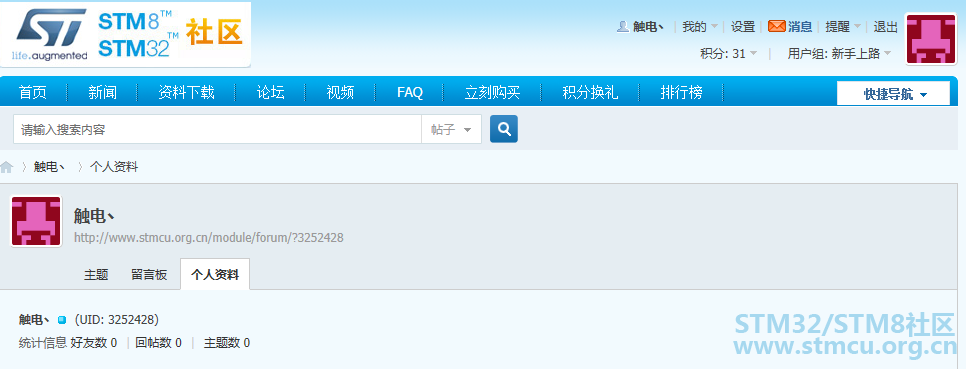Click the profile avatar beside 触电、 name
This screenshot has width=966, height=369.
(36, 222)
